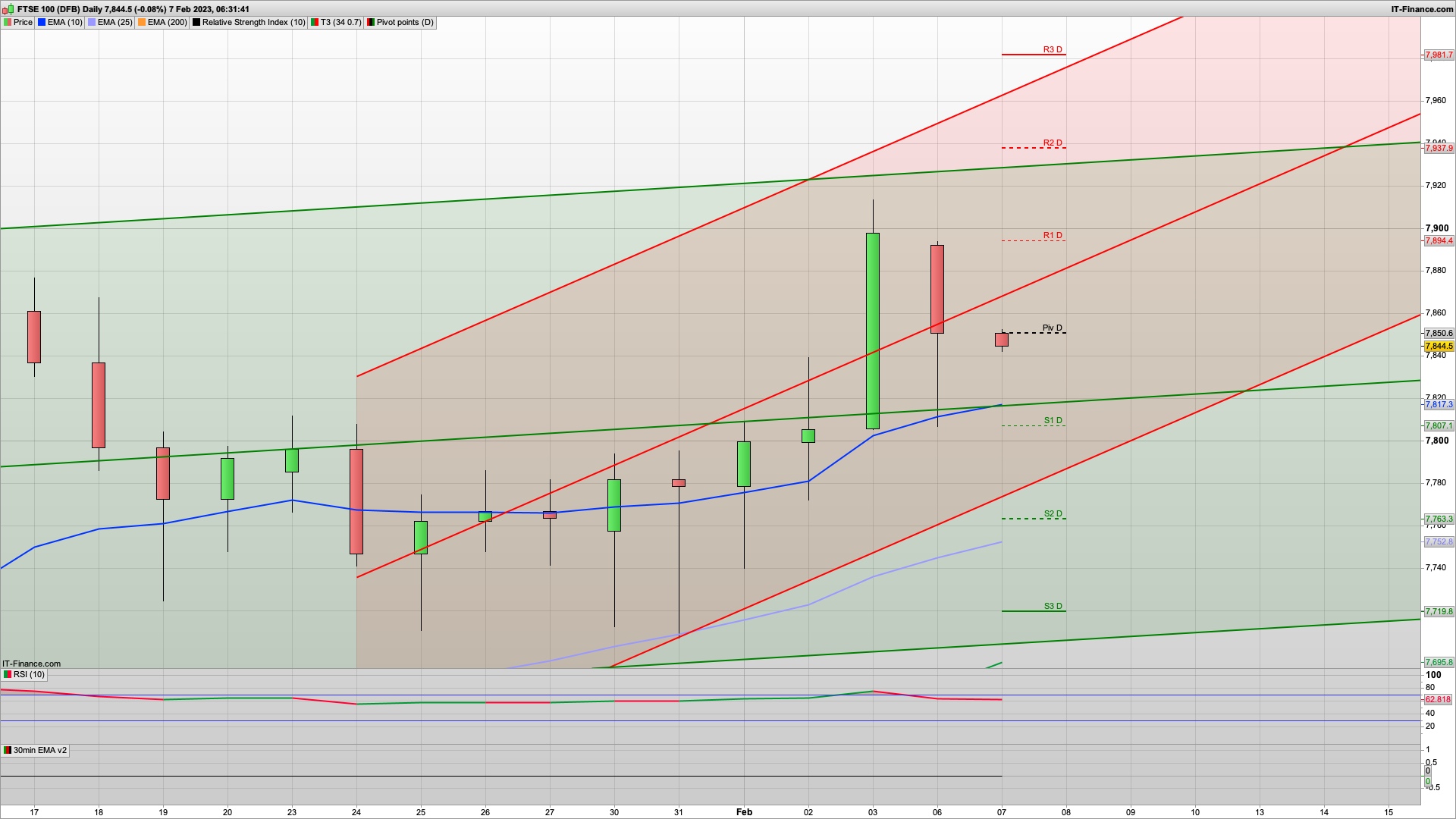The image size is (1456, 819).
Task: Click the orange EMA (200) icon
Action: coord(142,23)
